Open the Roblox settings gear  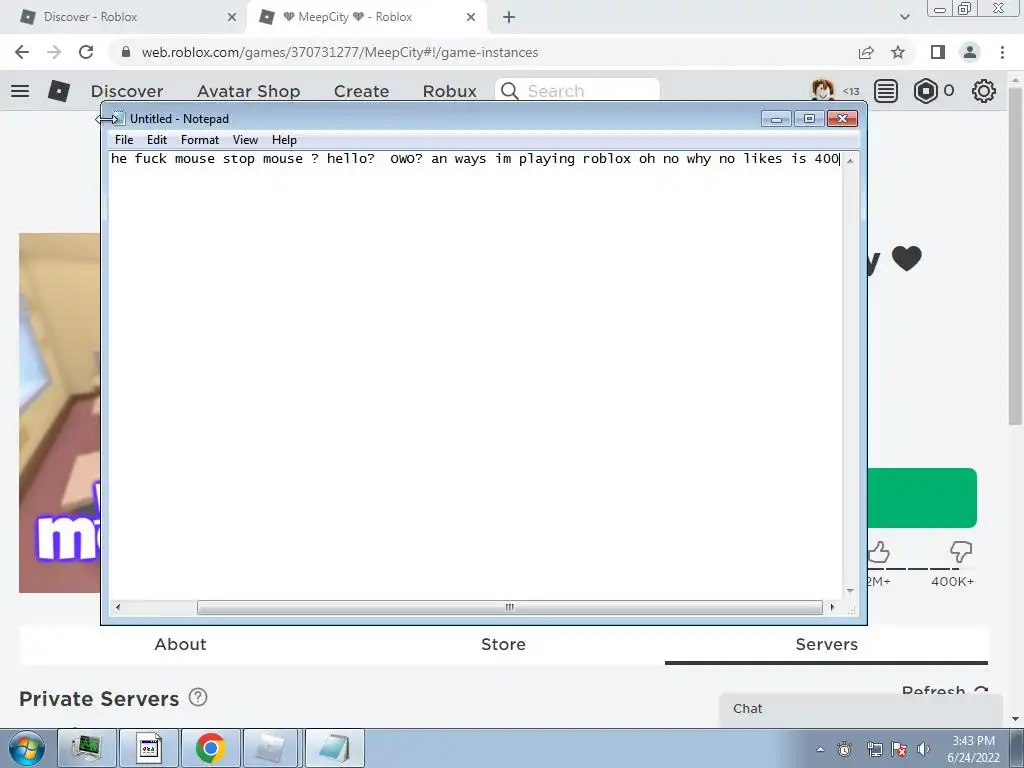pyautogui.click(x=984, y=91)
